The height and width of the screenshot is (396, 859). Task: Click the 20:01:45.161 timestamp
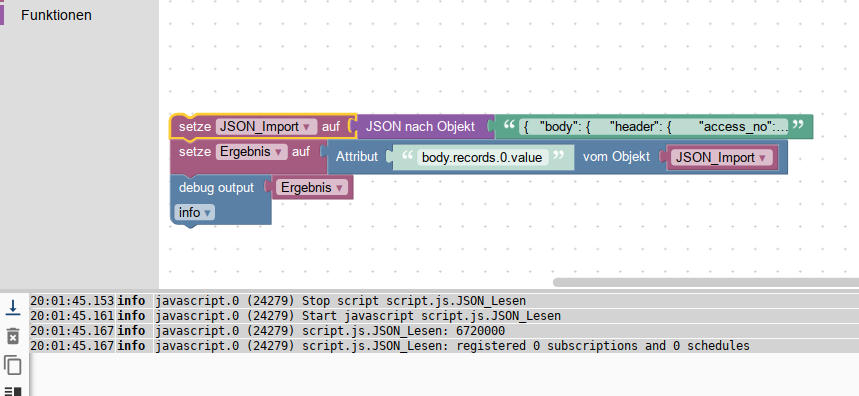[x=72, y=316]
